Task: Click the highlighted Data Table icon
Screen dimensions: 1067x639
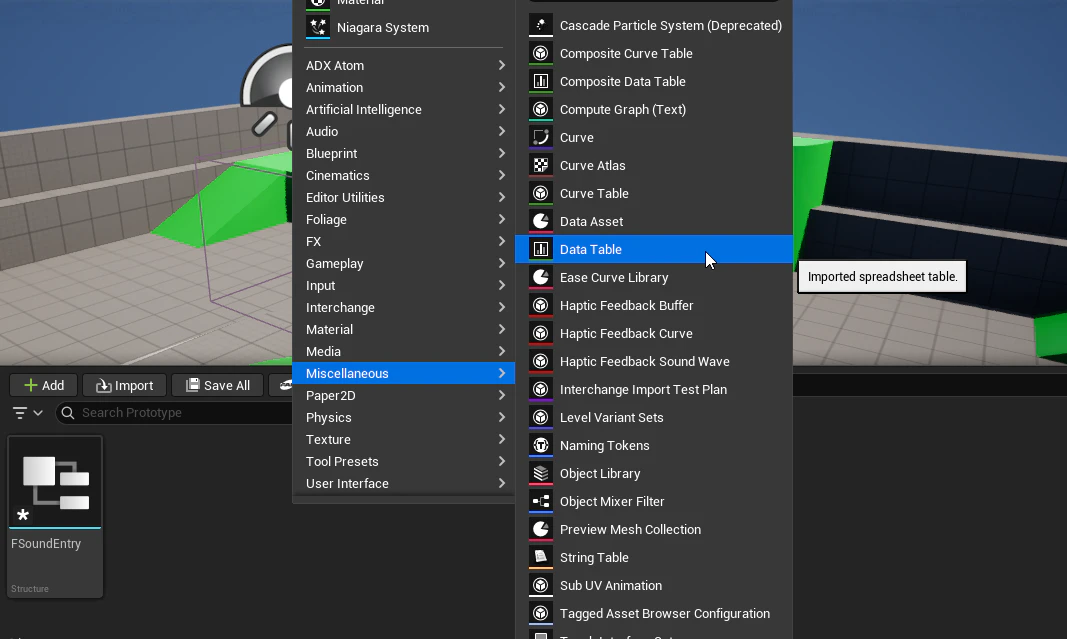Action: coord(540,249)
